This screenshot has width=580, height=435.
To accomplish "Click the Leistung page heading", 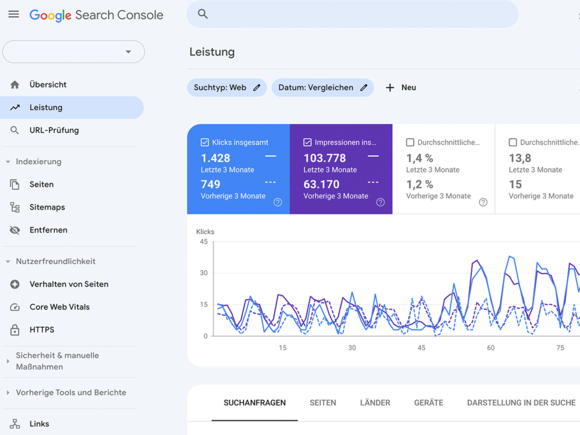I will point(212,52).
